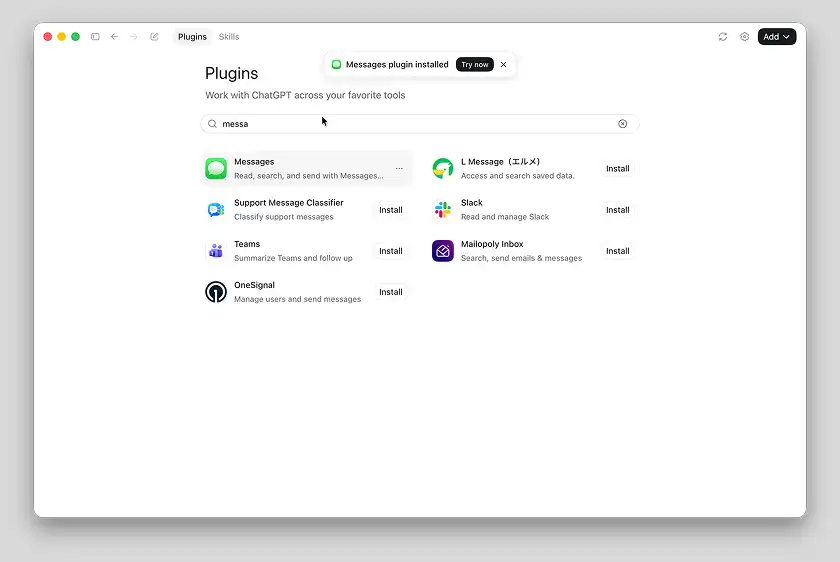The width and height of the screenshot is (840, 562).
Task: Click Try now in the notification
Action: (x=475, y=64)
